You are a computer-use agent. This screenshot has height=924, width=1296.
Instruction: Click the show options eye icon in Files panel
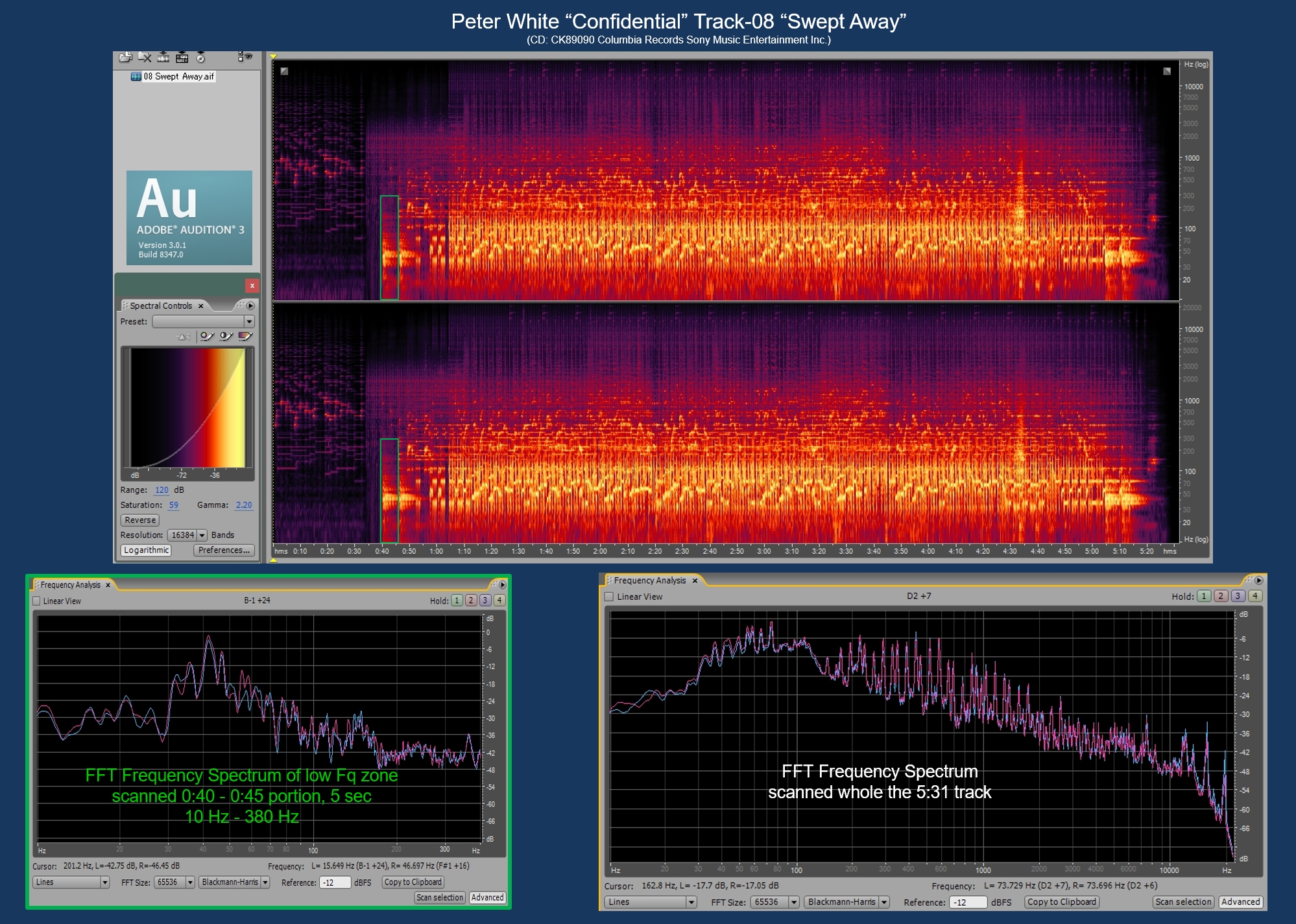[x=245, y=57]
